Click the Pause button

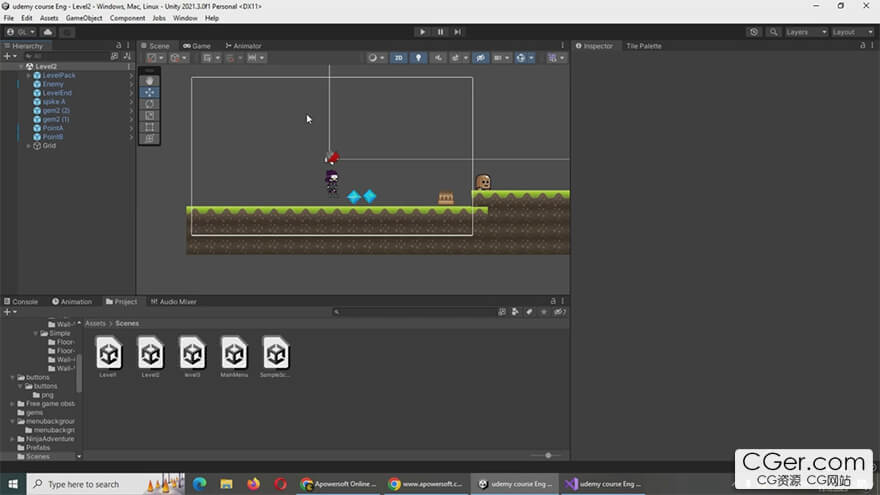(440, 32)
